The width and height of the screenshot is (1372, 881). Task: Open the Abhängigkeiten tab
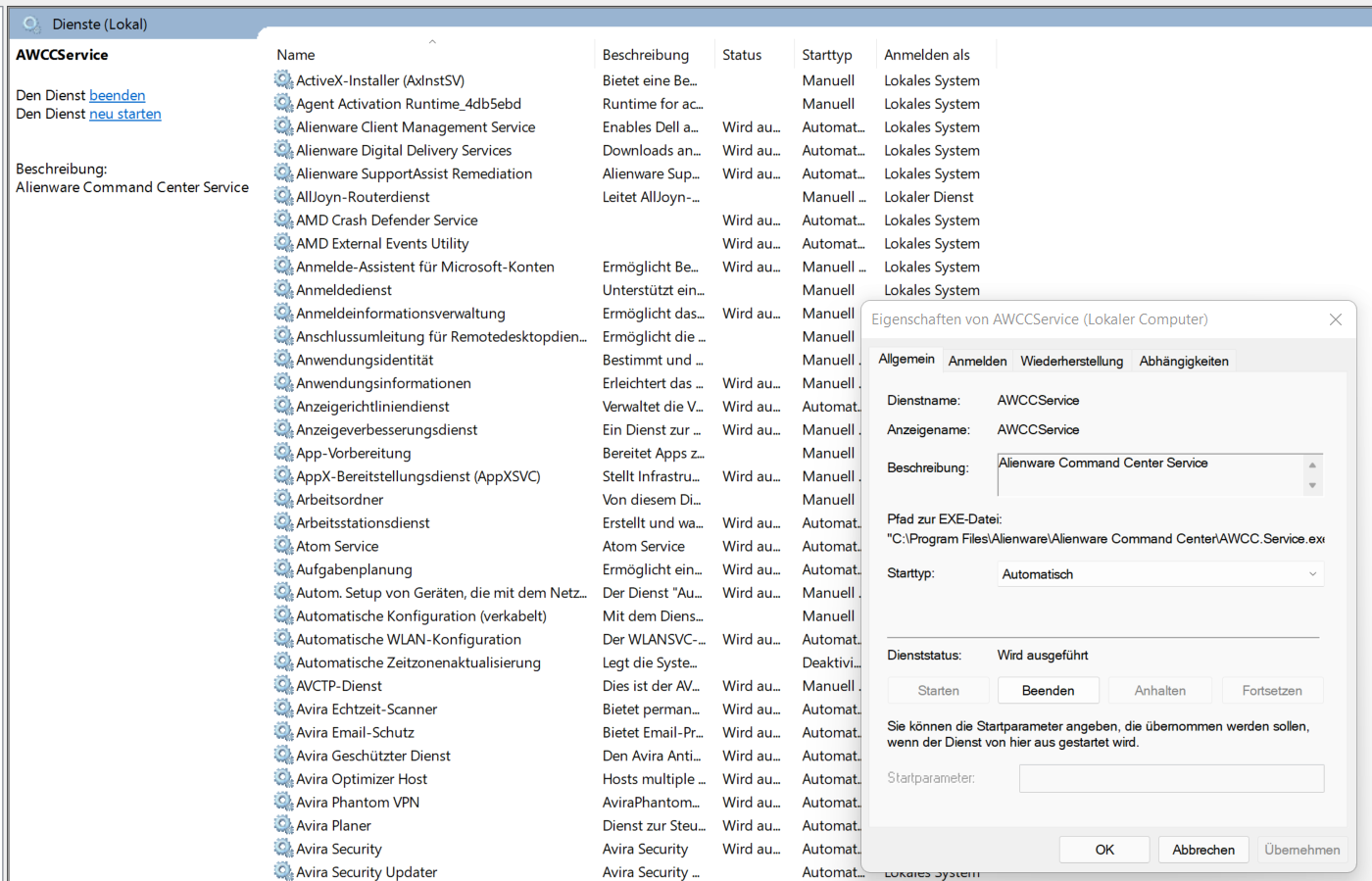tap(1183, 361)
